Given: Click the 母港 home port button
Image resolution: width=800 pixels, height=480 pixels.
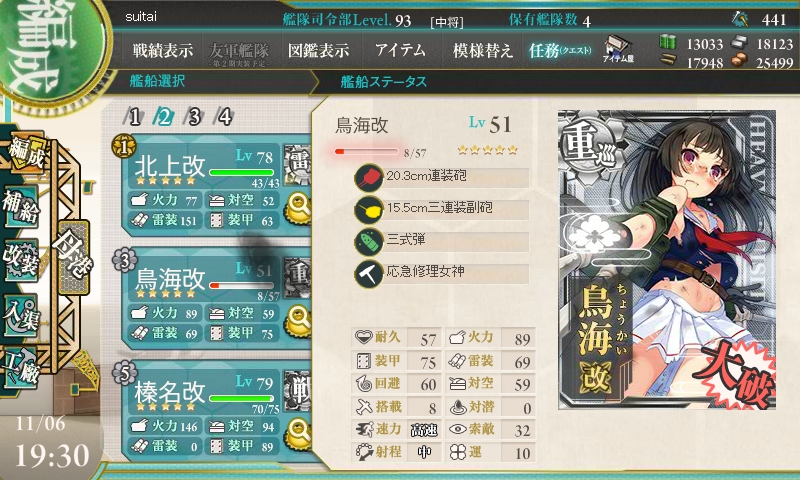Looking at the screenshot, I should [x=74, y=258].
